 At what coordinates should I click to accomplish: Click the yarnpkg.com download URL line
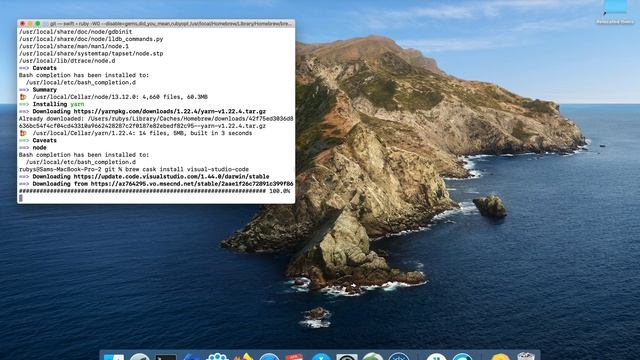point(142,111)
